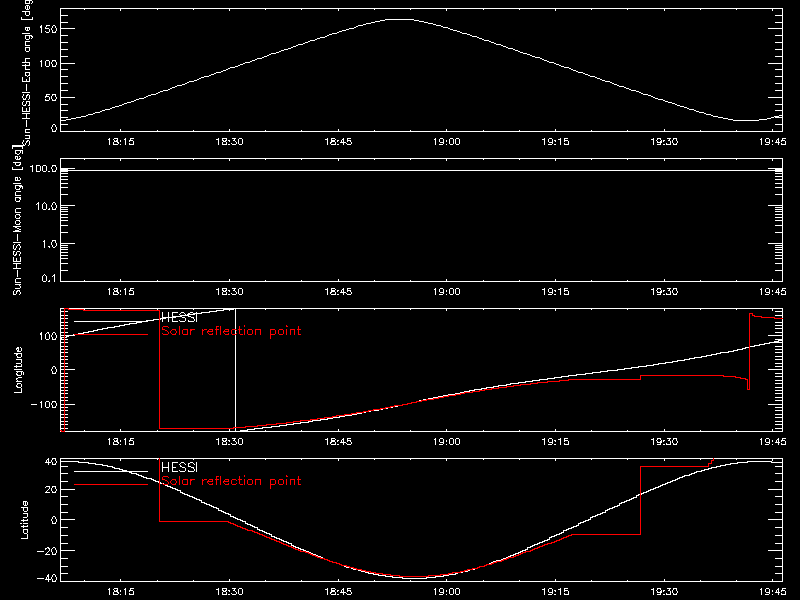Screen dimensions: 800x600
Task: Select Solar reflection point label in Longitude plot
Action: (231, 331)
